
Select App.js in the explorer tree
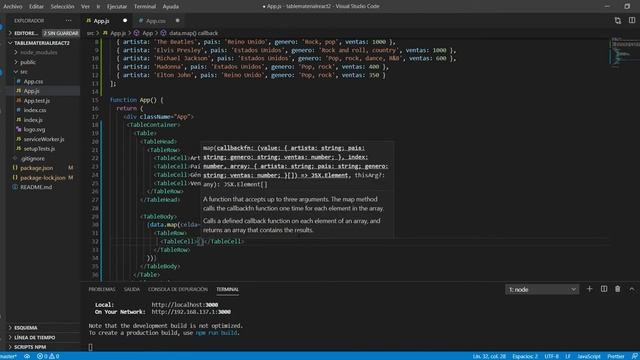click(x=31, y=91)
